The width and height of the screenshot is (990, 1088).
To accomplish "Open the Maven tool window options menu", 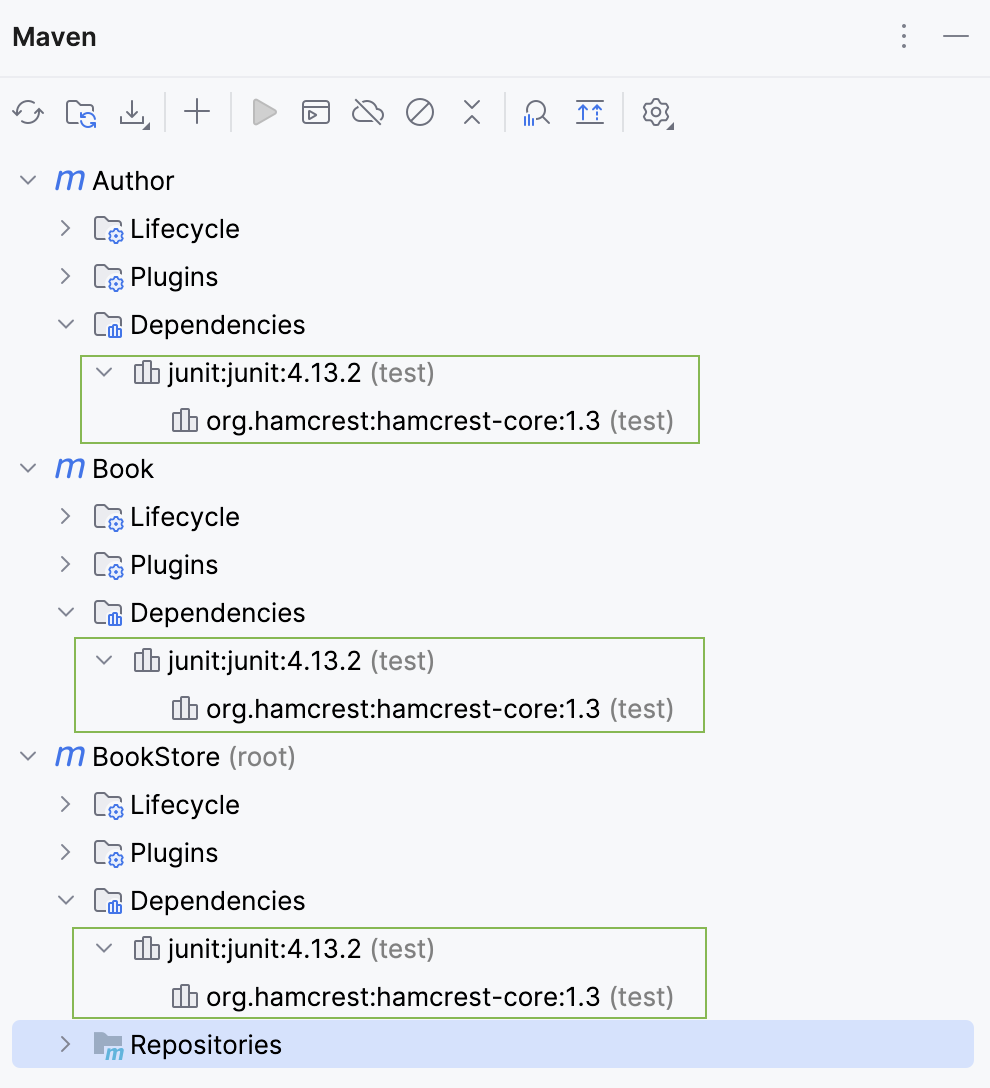I will tap(903, 37).
